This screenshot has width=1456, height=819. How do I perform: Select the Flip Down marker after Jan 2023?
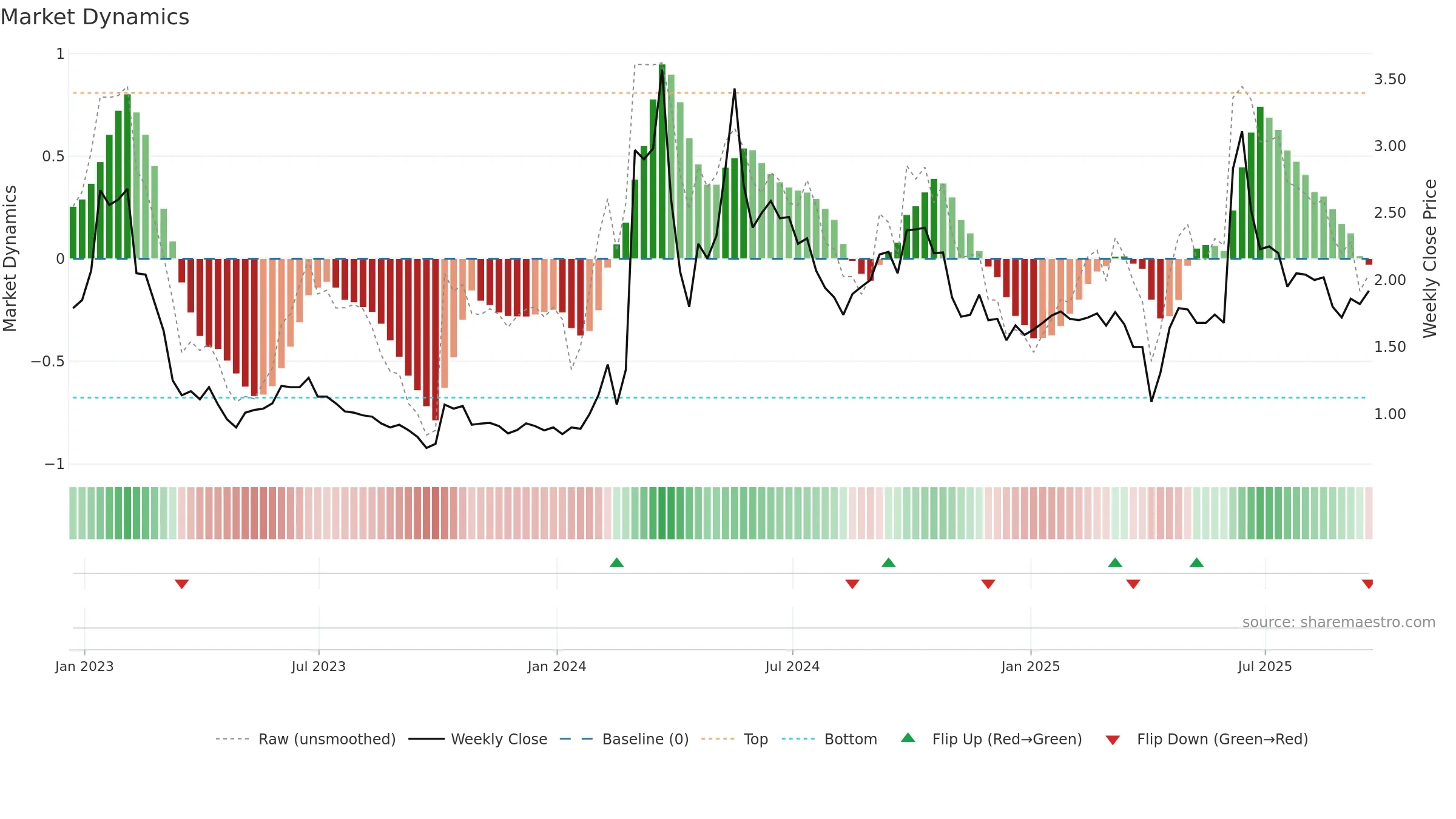pos(181,584)
